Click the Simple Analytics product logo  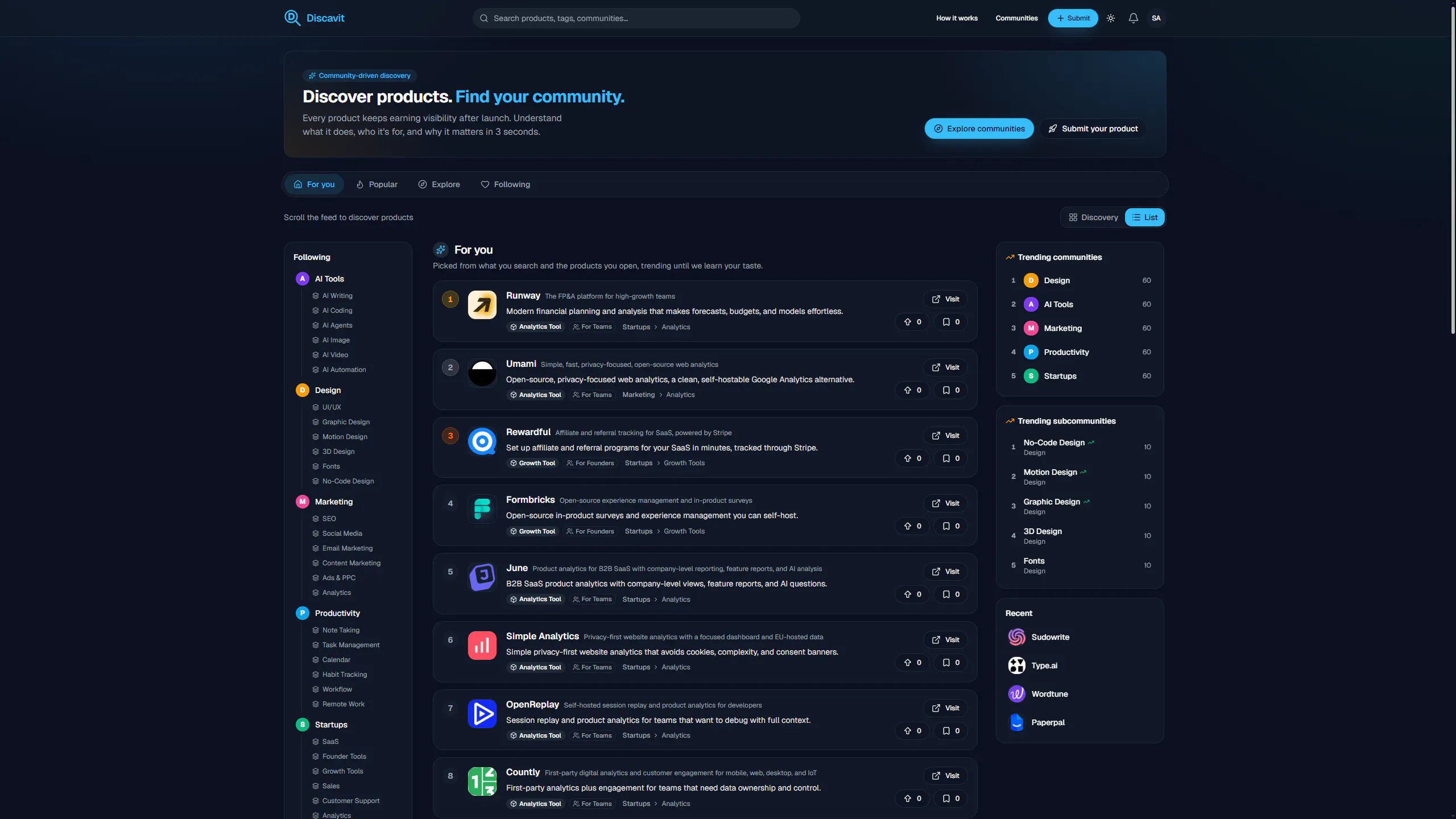482,646
